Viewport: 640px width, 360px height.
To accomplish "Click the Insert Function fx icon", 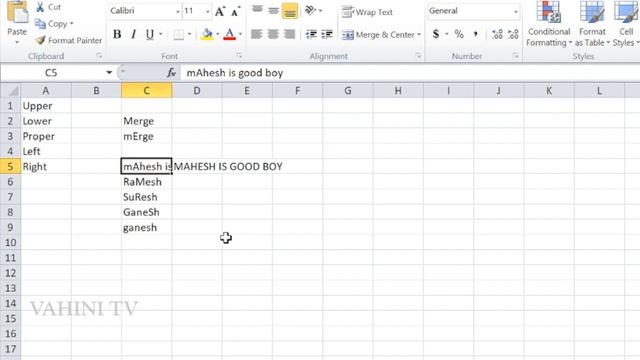I will [x=171, y=73].
